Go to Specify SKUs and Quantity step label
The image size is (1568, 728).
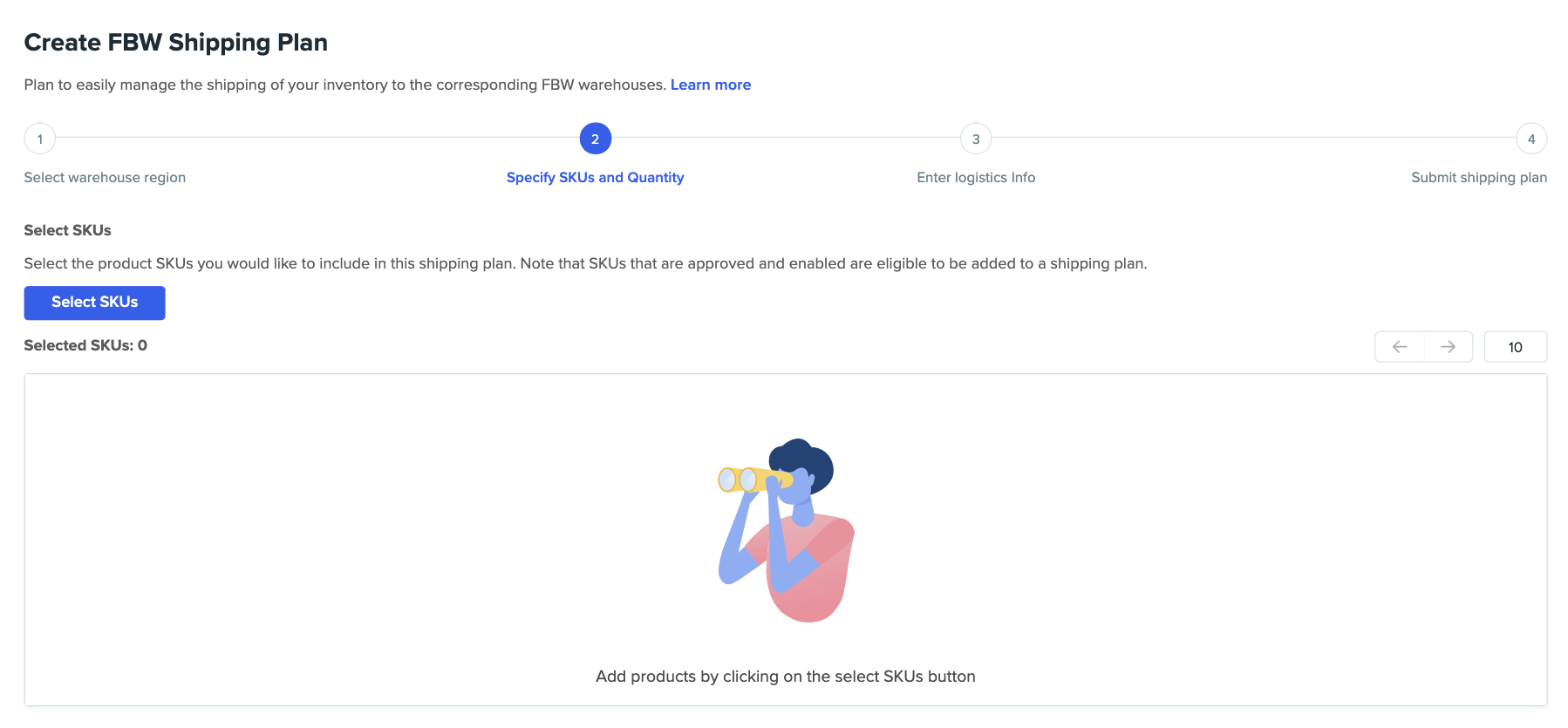[x=595, y=177]
